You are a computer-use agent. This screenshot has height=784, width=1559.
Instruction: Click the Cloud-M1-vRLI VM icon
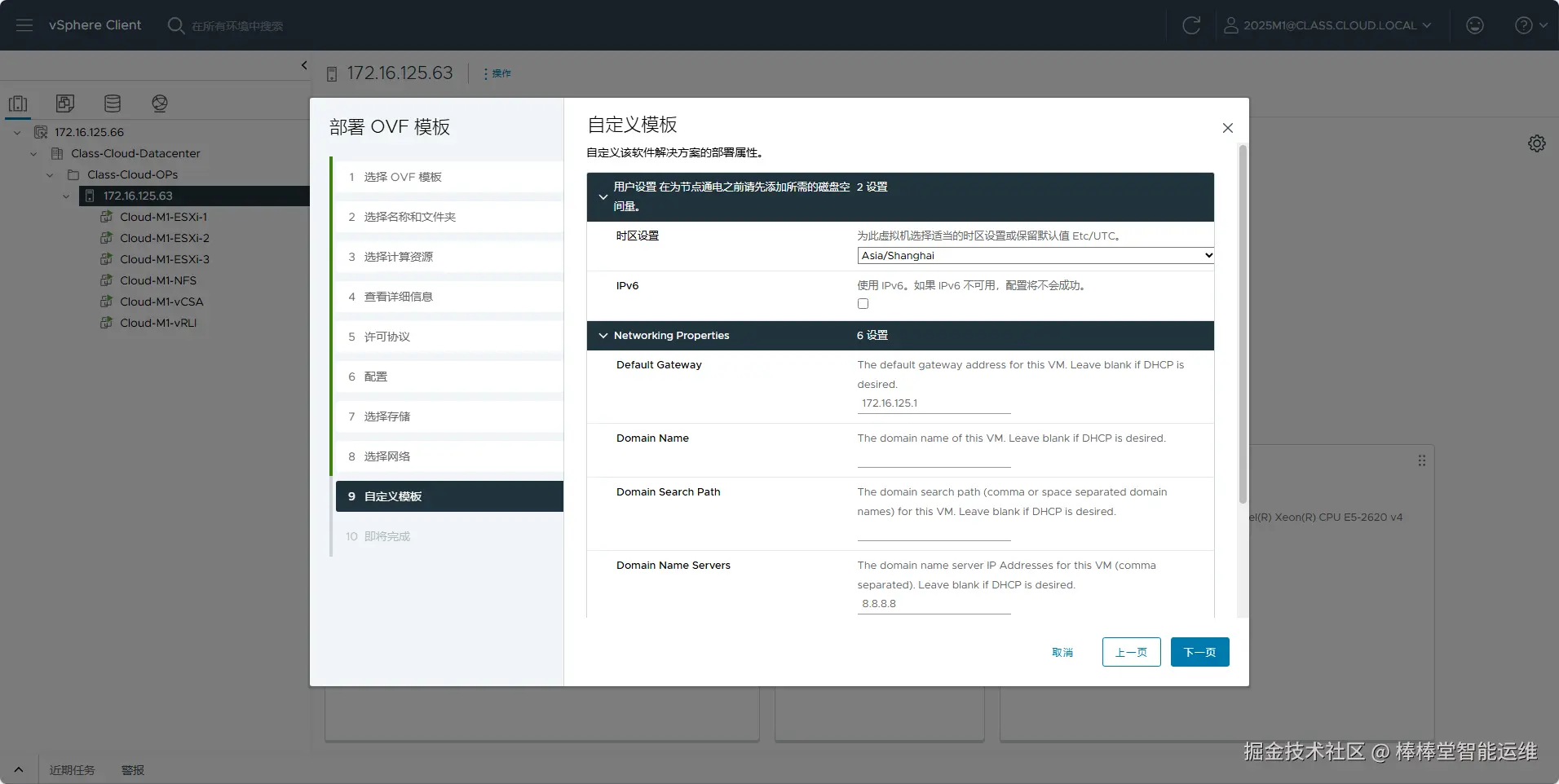point(106,323)
